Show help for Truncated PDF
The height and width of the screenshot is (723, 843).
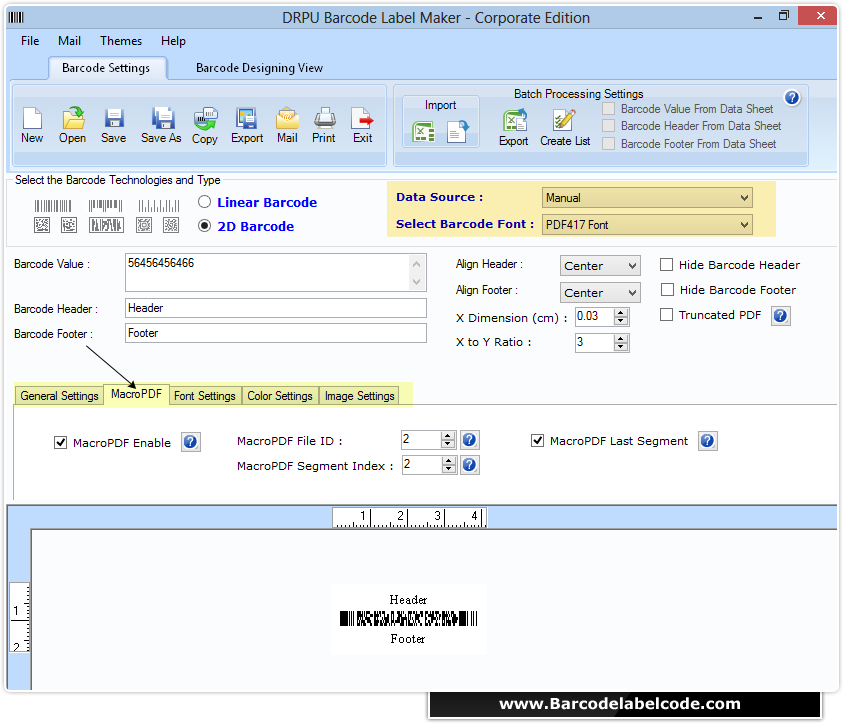tap(780, 316)
